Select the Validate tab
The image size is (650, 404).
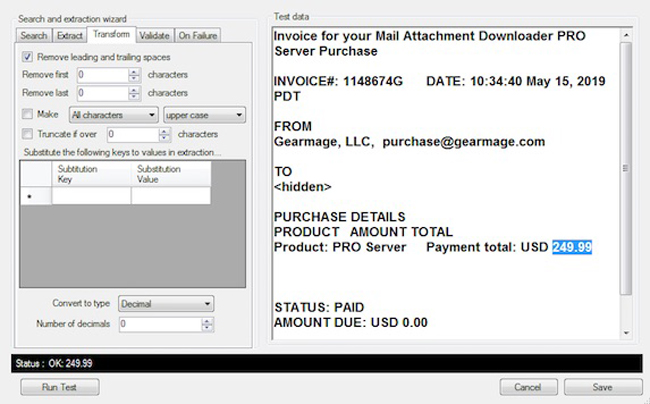pos(154,36)
